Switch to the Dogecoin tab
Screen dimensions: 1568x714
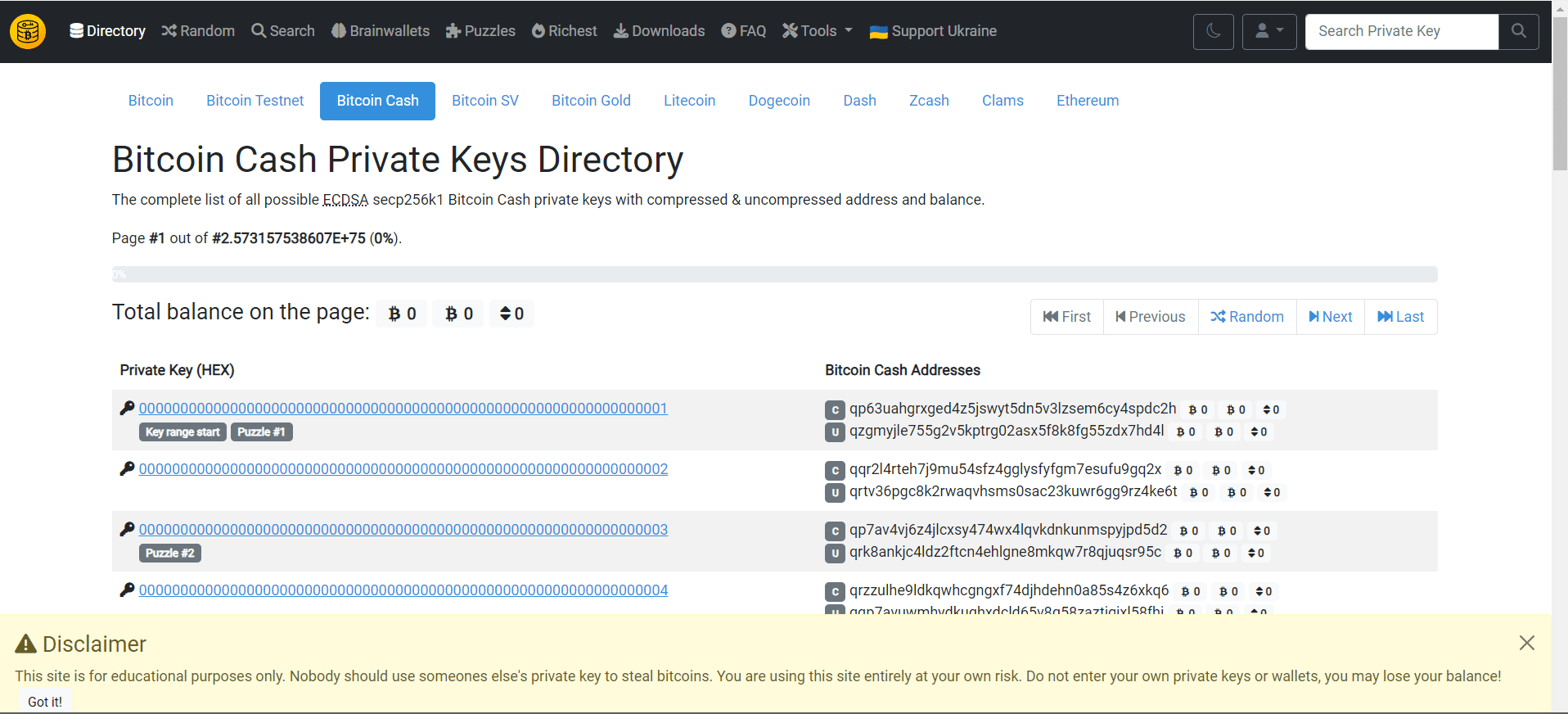pyautogui.click(x=779, y=101)
